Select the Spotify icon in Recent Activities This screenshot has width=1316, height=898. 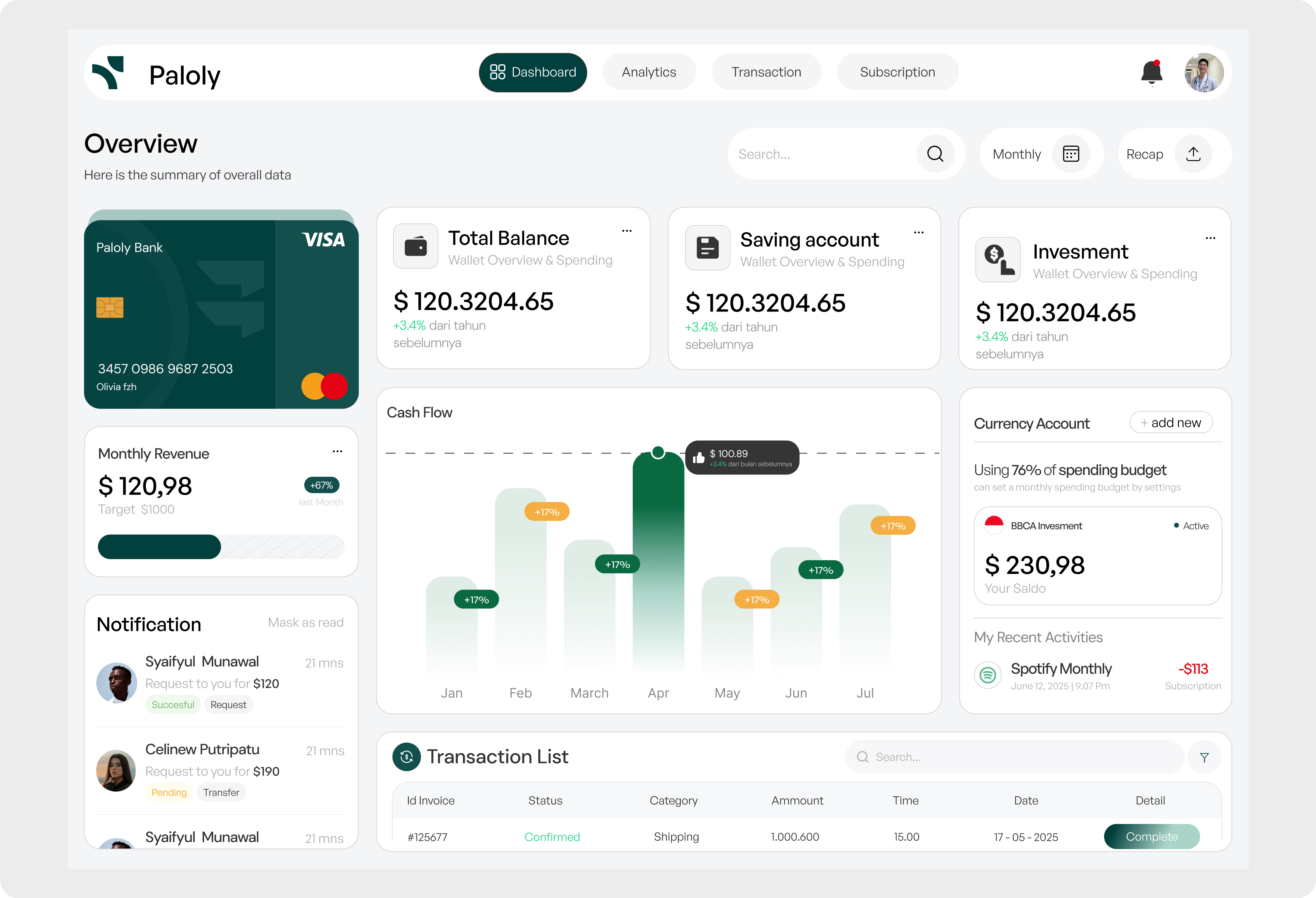pos(988,675)
